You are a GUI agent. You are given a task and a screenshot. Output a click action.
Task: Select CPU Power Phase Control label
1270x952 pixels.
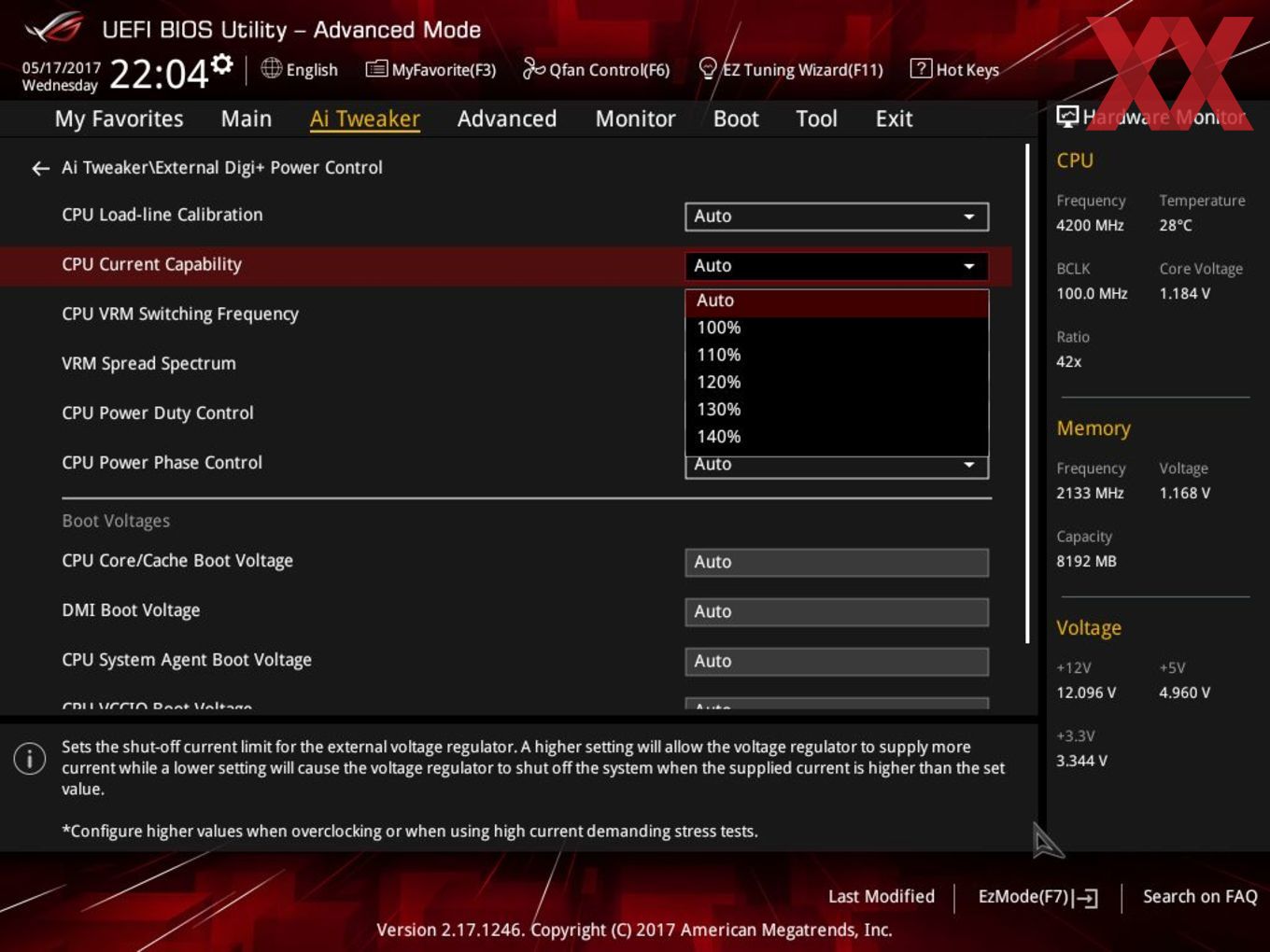click(162, 462)
